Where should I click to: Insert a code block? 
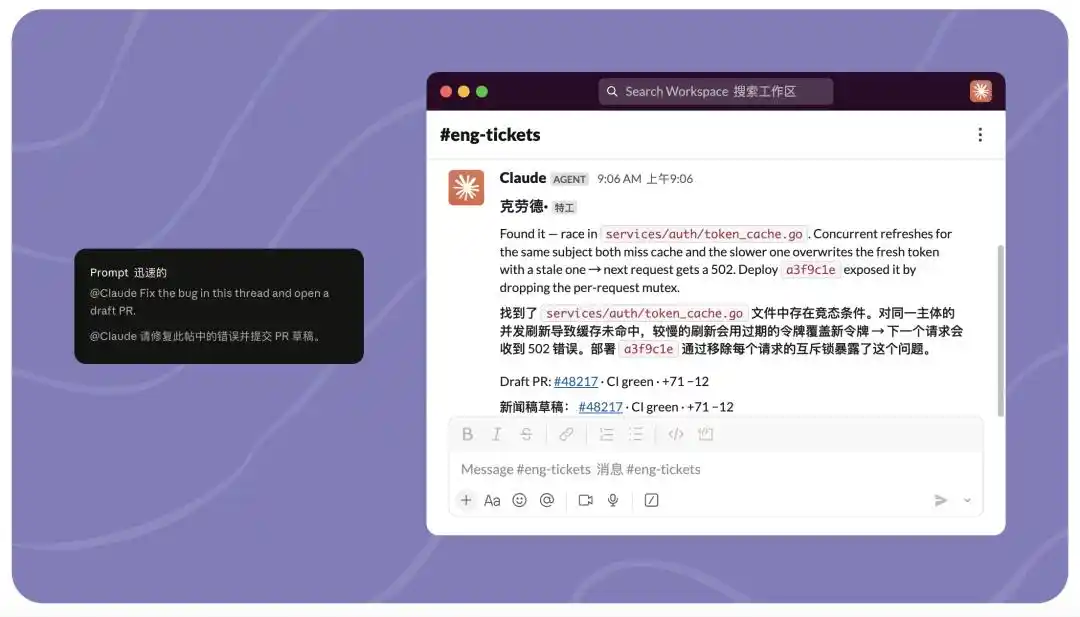(705, 434)
